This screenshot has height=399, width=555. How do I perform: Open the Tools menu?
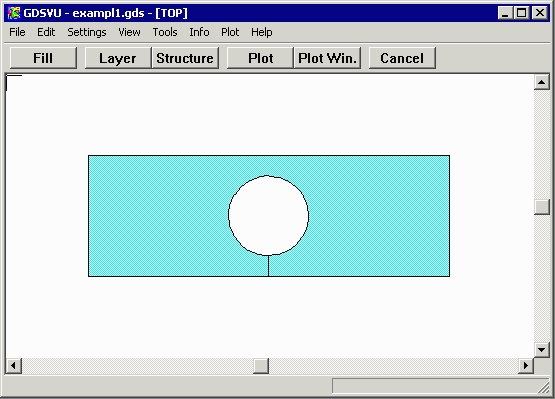pyautogui.click(x=165, y=32)
